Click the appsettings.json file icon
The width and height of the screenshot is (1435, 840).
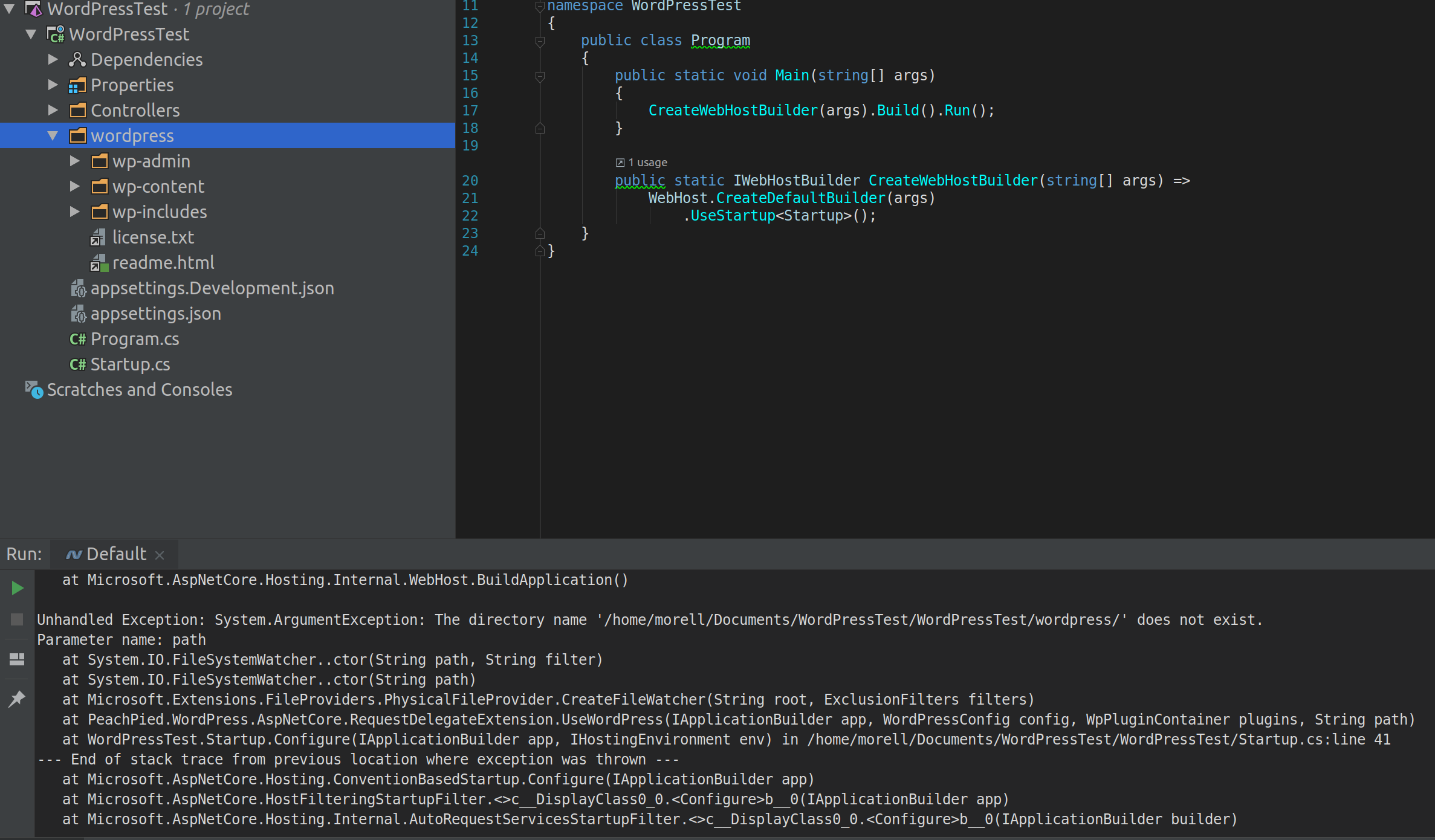point(78,314)
